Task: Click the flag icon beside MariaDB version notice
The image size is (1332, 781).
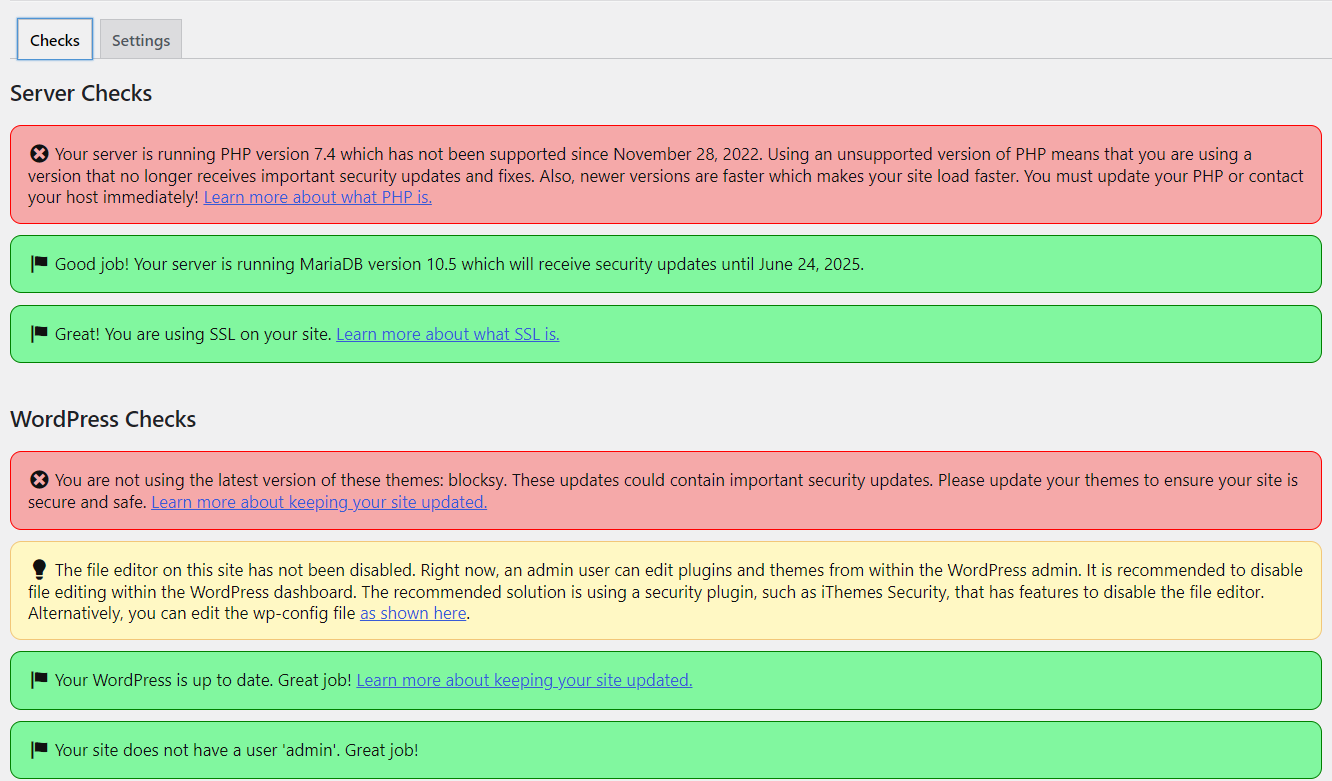Action: [39, 264]
